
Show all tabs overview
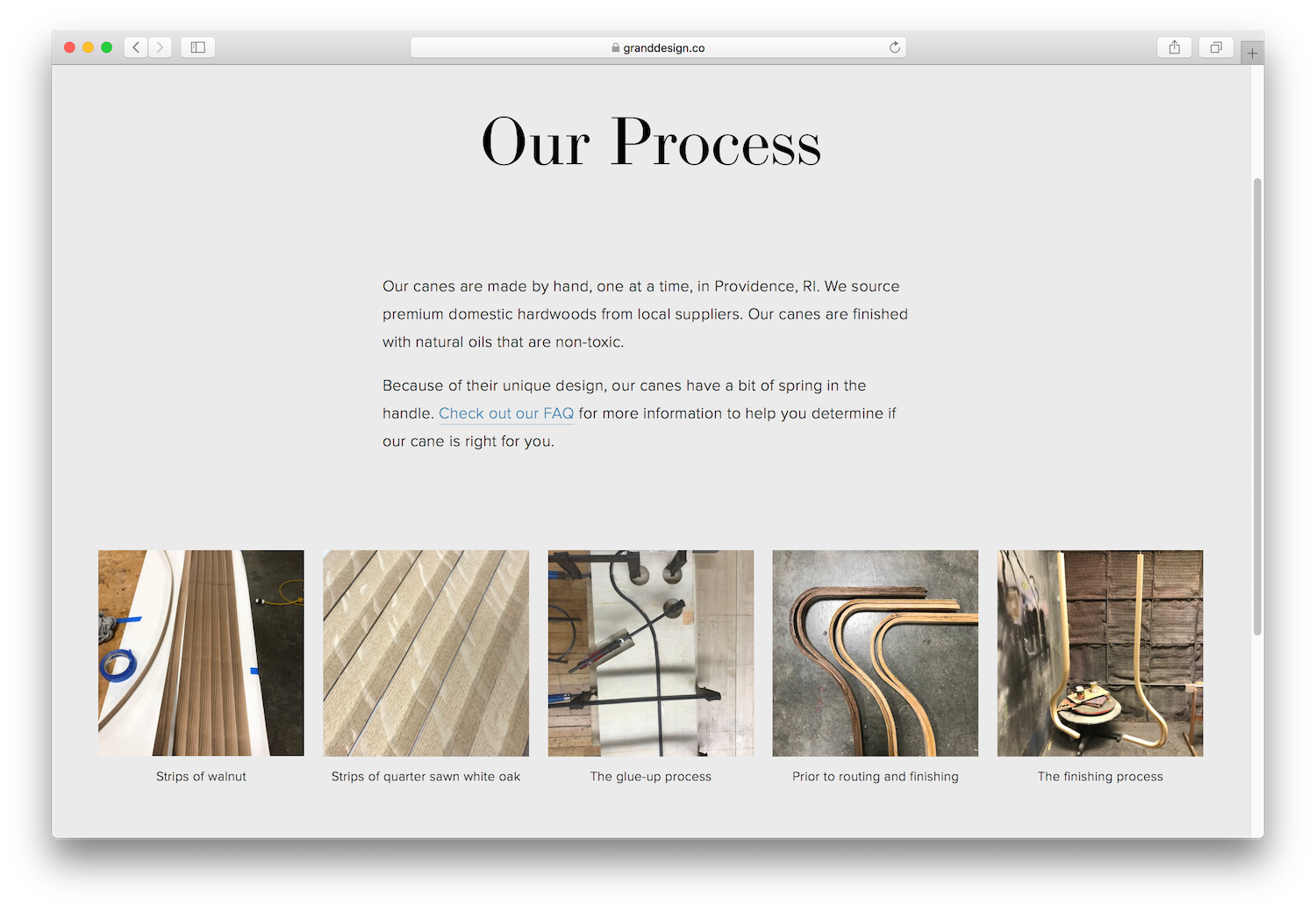(1216, 47)
